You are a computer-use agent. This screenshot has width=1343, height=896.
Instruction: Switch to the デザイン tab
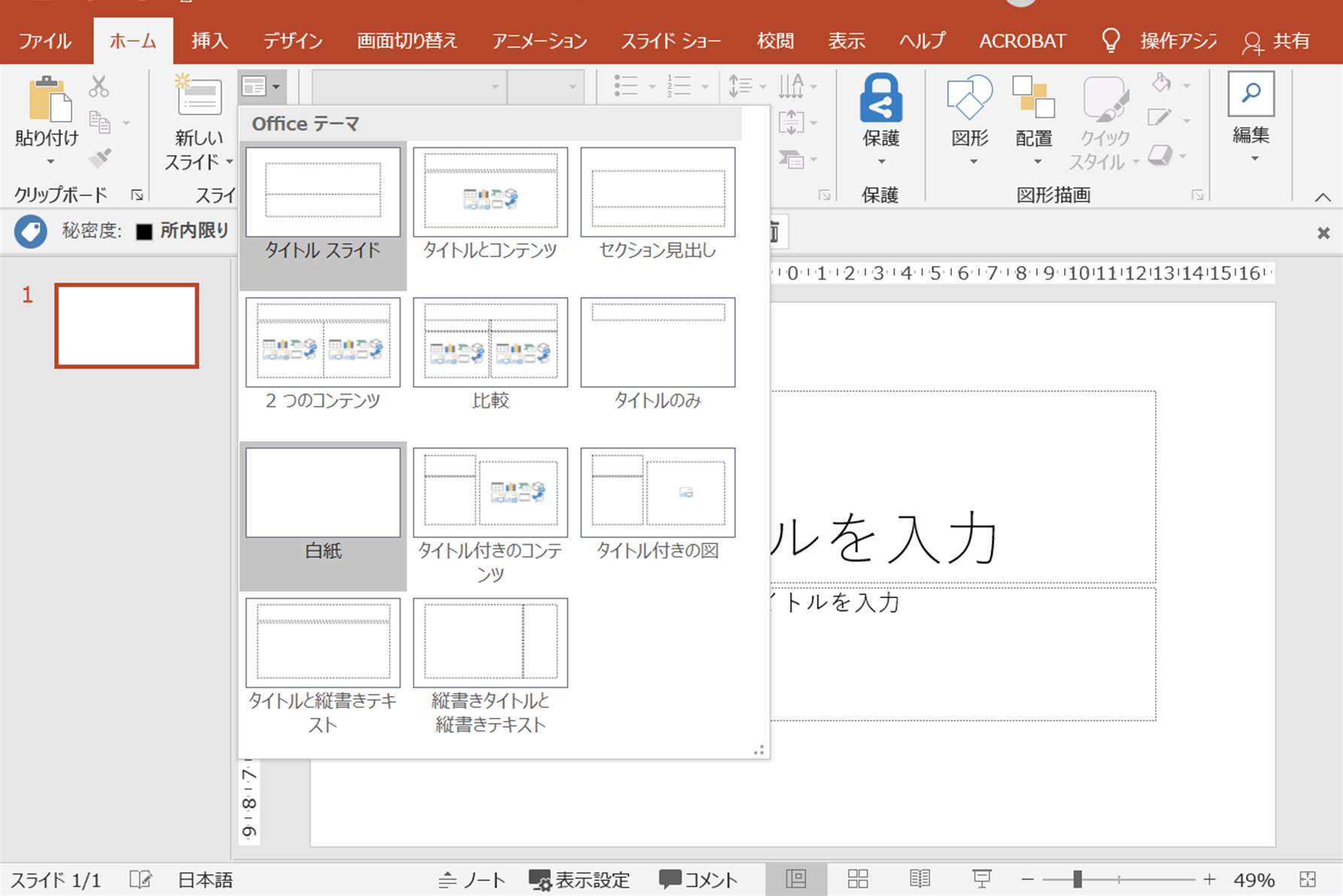pos(293,41)
